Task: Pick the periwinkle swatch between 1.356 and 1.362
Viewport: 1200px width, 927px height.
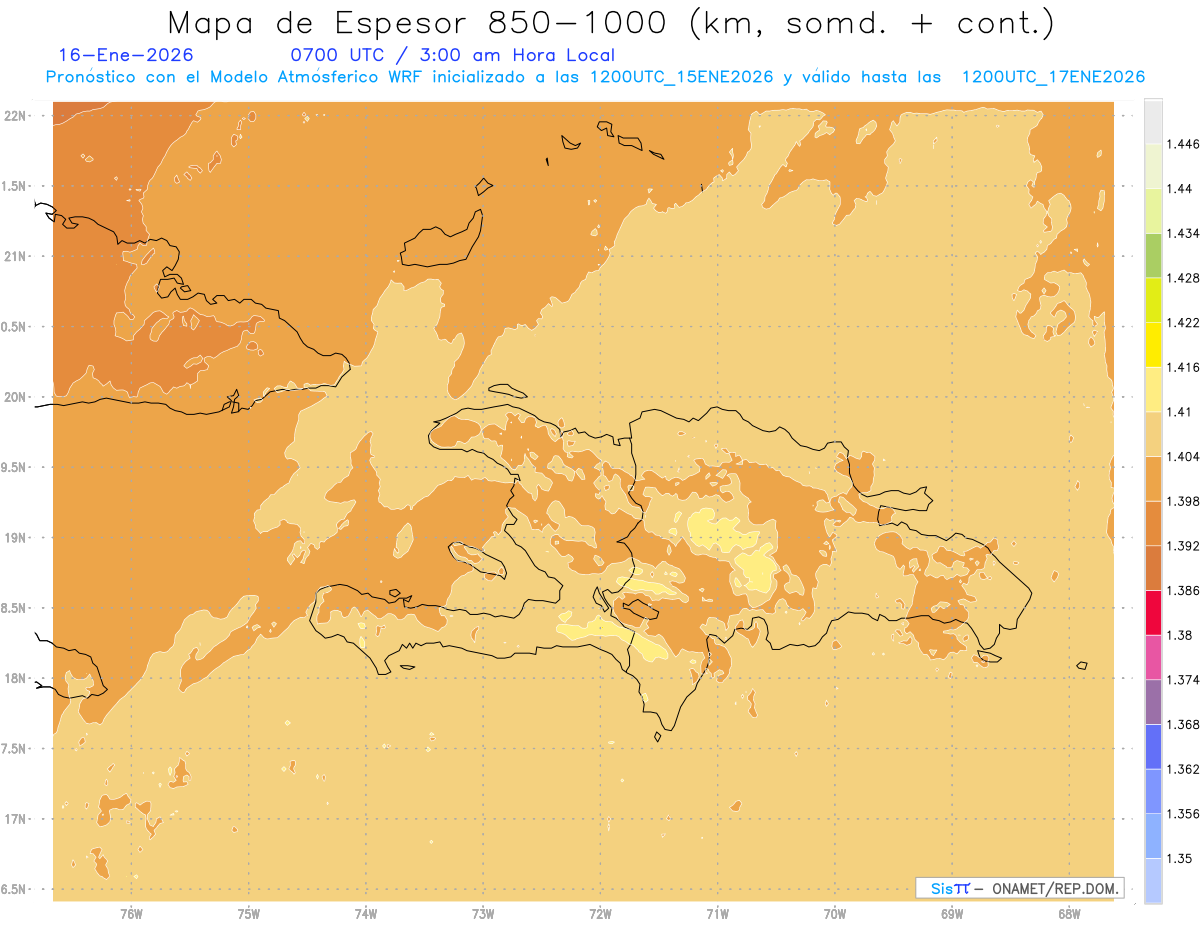Action: [1153, 791]
